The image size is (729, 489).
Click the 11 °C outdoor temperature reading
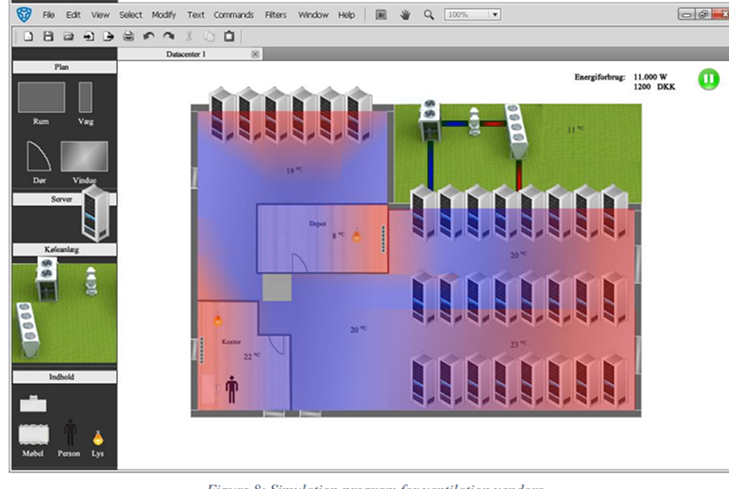pos(576,129)
